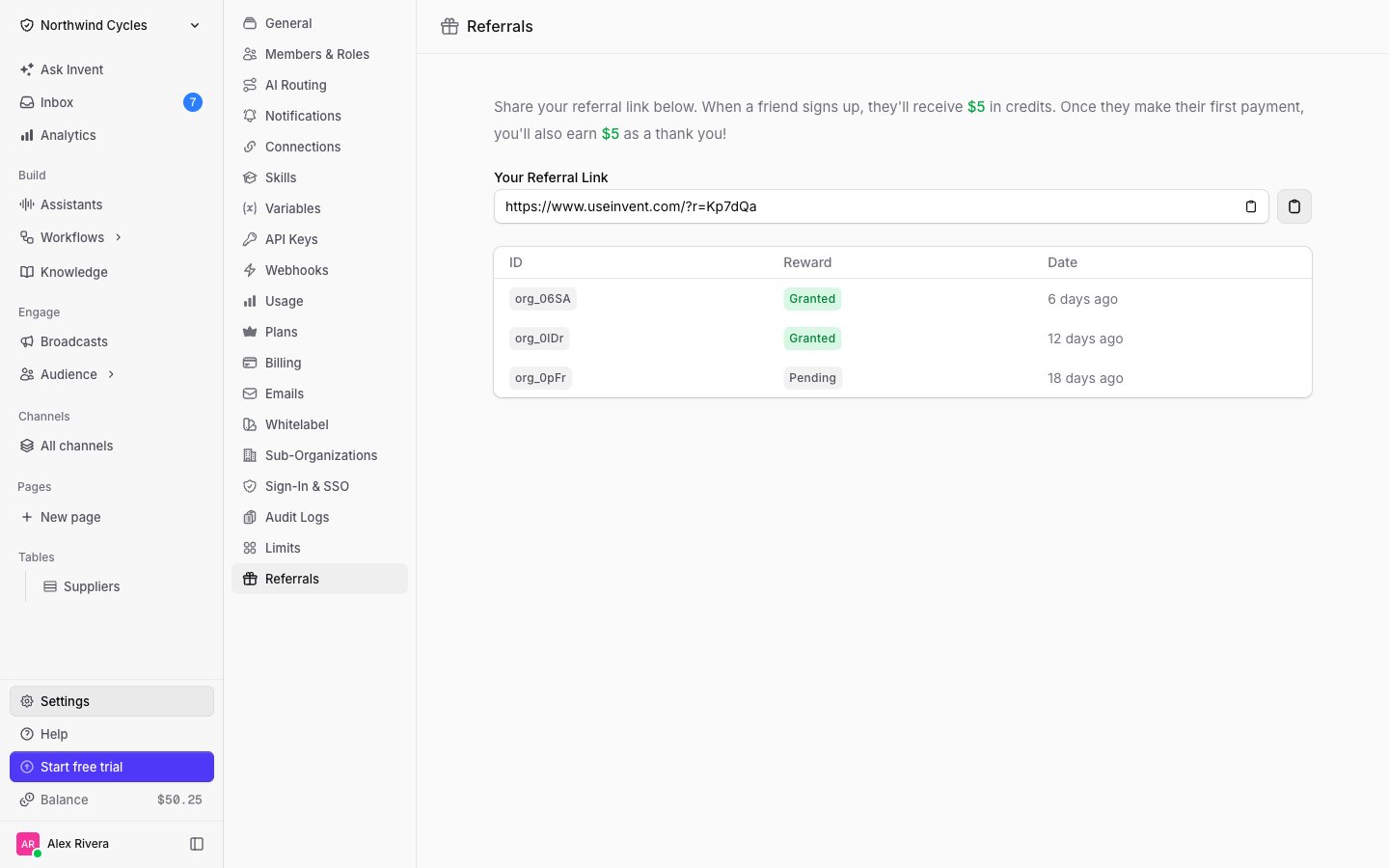
Task: Click the gift icon in Referrals header
Action: tap(449, 26)
